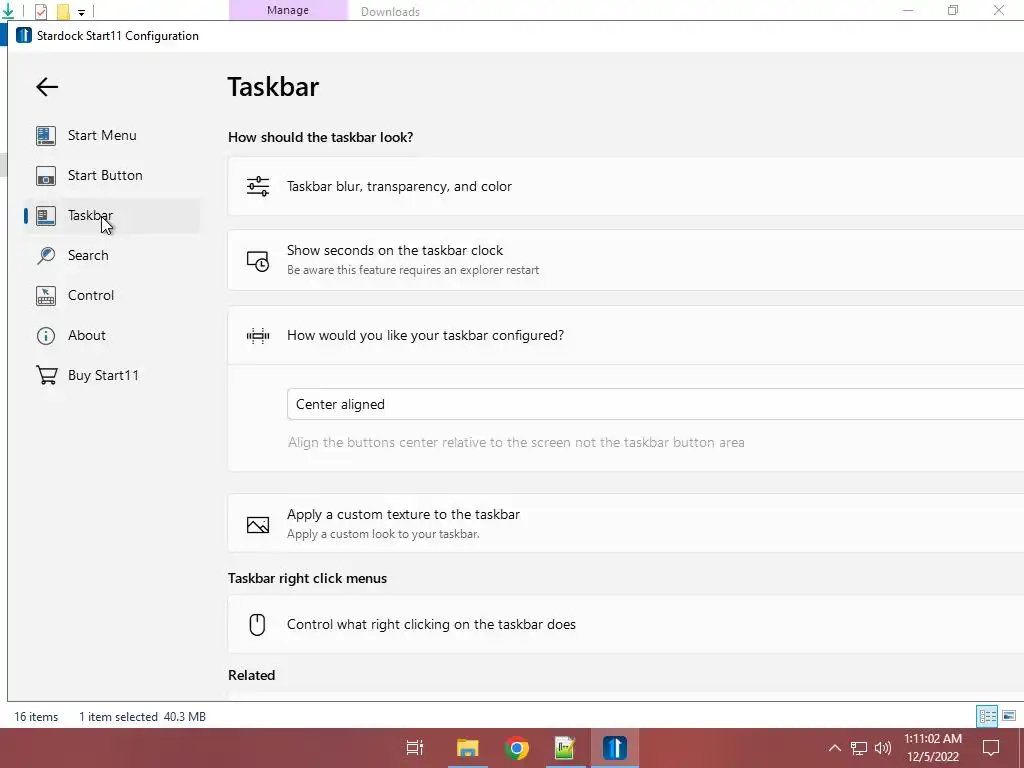Select Start Button in the sidebar

coord(112,176)
